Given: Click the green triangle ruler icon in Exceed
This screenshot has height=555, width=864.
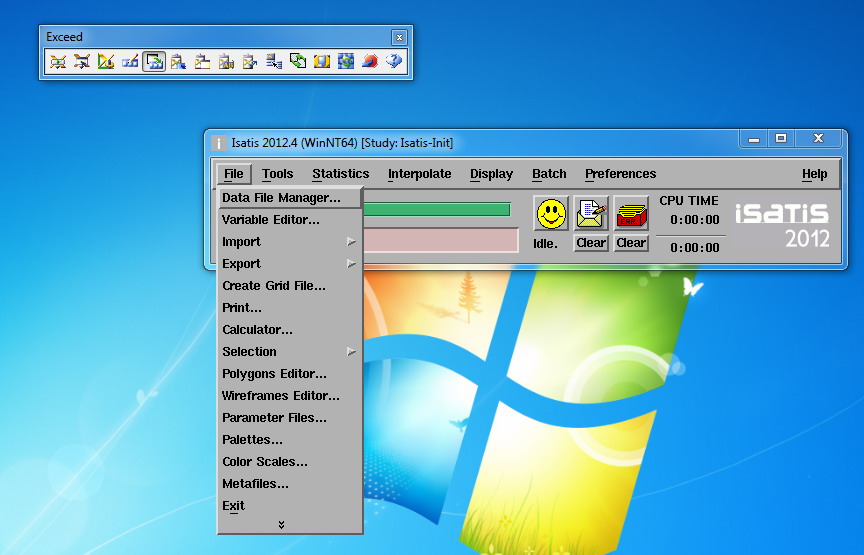Looking at the screenshot, I should (106, 61).
